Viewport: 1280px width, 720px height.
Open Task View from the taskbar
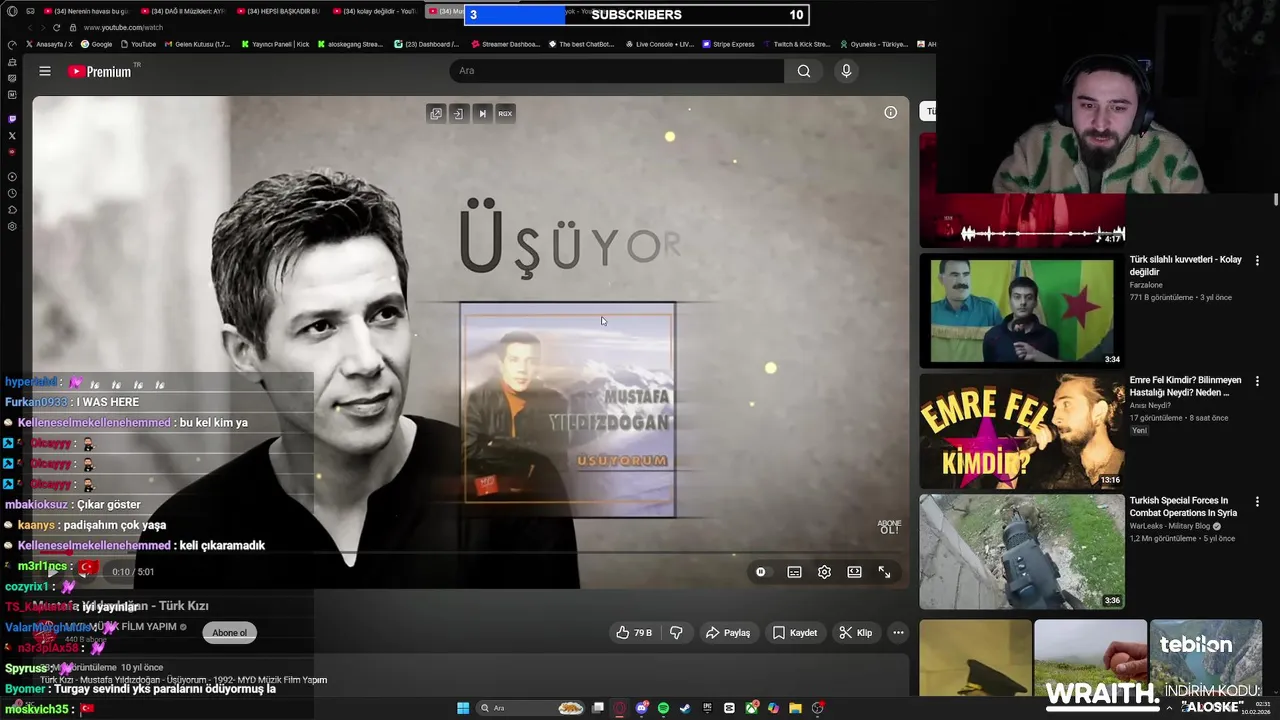[x=598, y=708]
